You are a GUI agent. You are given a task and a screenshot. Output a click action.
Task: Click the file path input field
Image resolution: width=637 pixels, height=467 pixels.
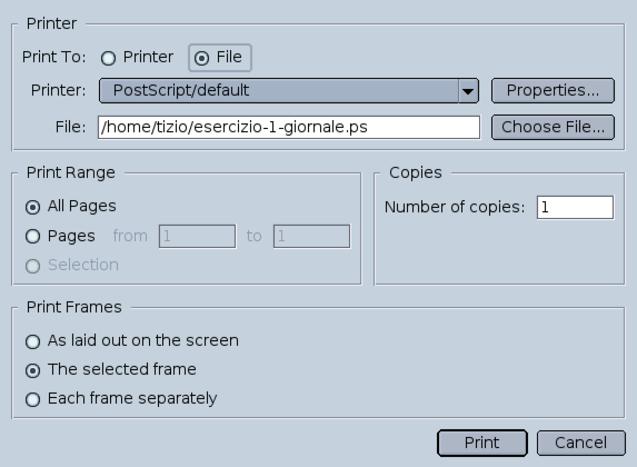[288, 127]
